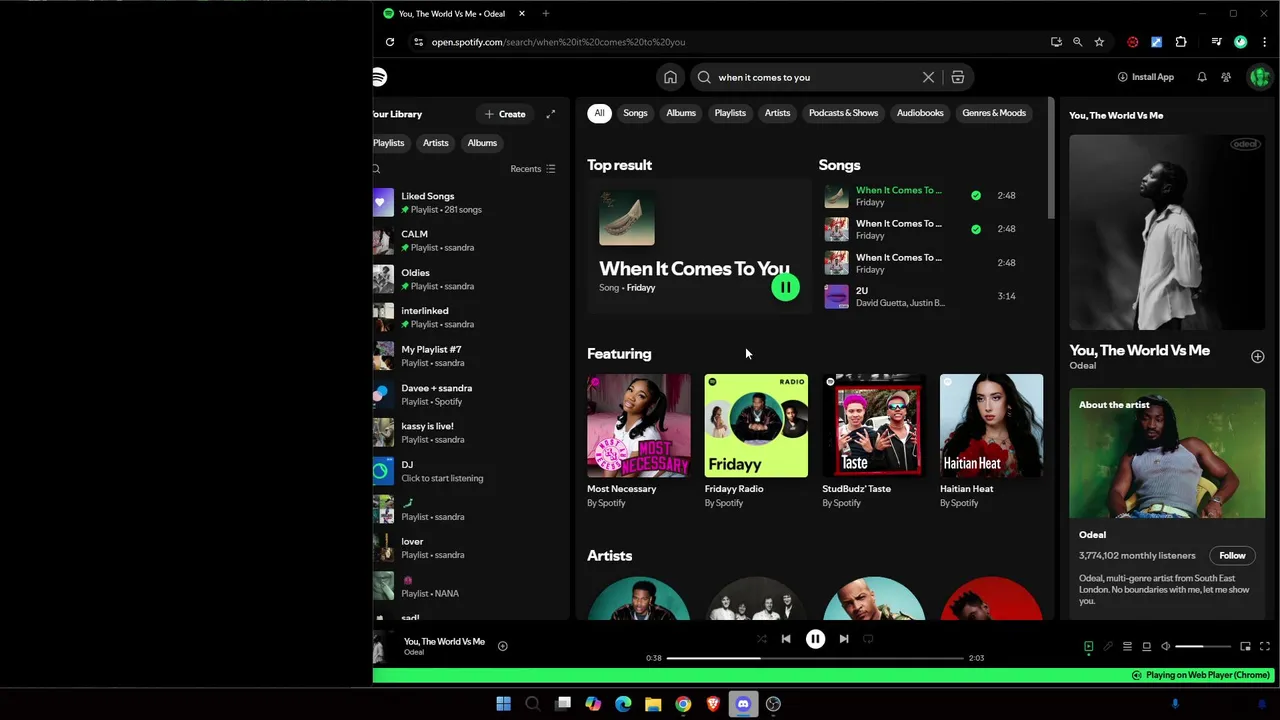This screenshot has width=1280, height=720.
Task: Open Brave browser from taskbar
Action: coord(713,704)
